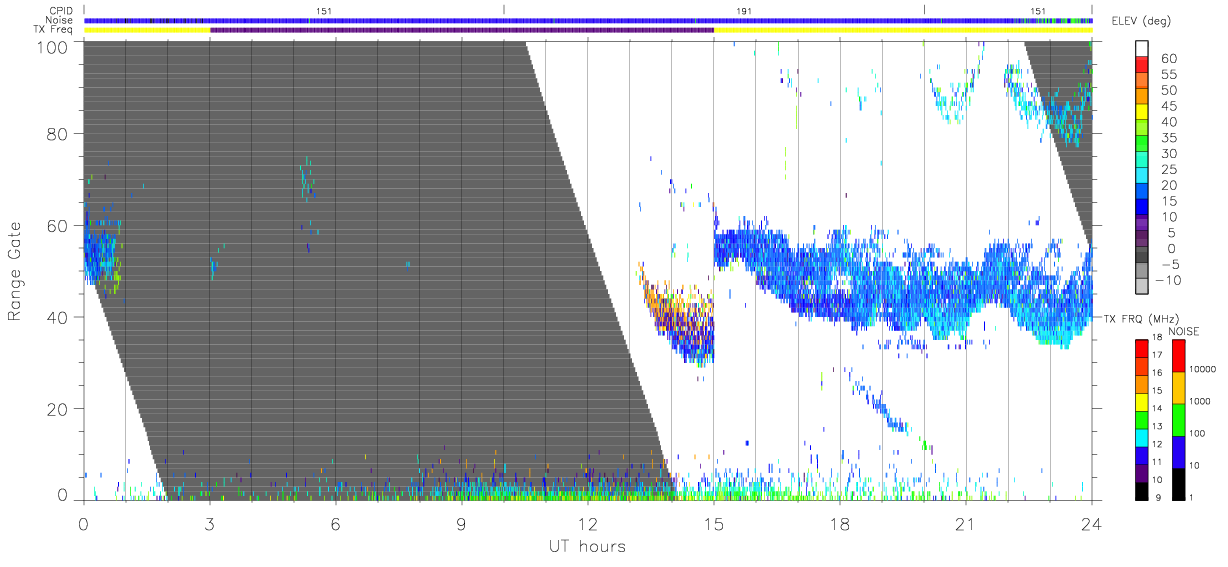The height and width of the screenshot is (567, 1228).
Task: Pick the white top segment of ELEV colorbar
Action: pos(1143,48)
